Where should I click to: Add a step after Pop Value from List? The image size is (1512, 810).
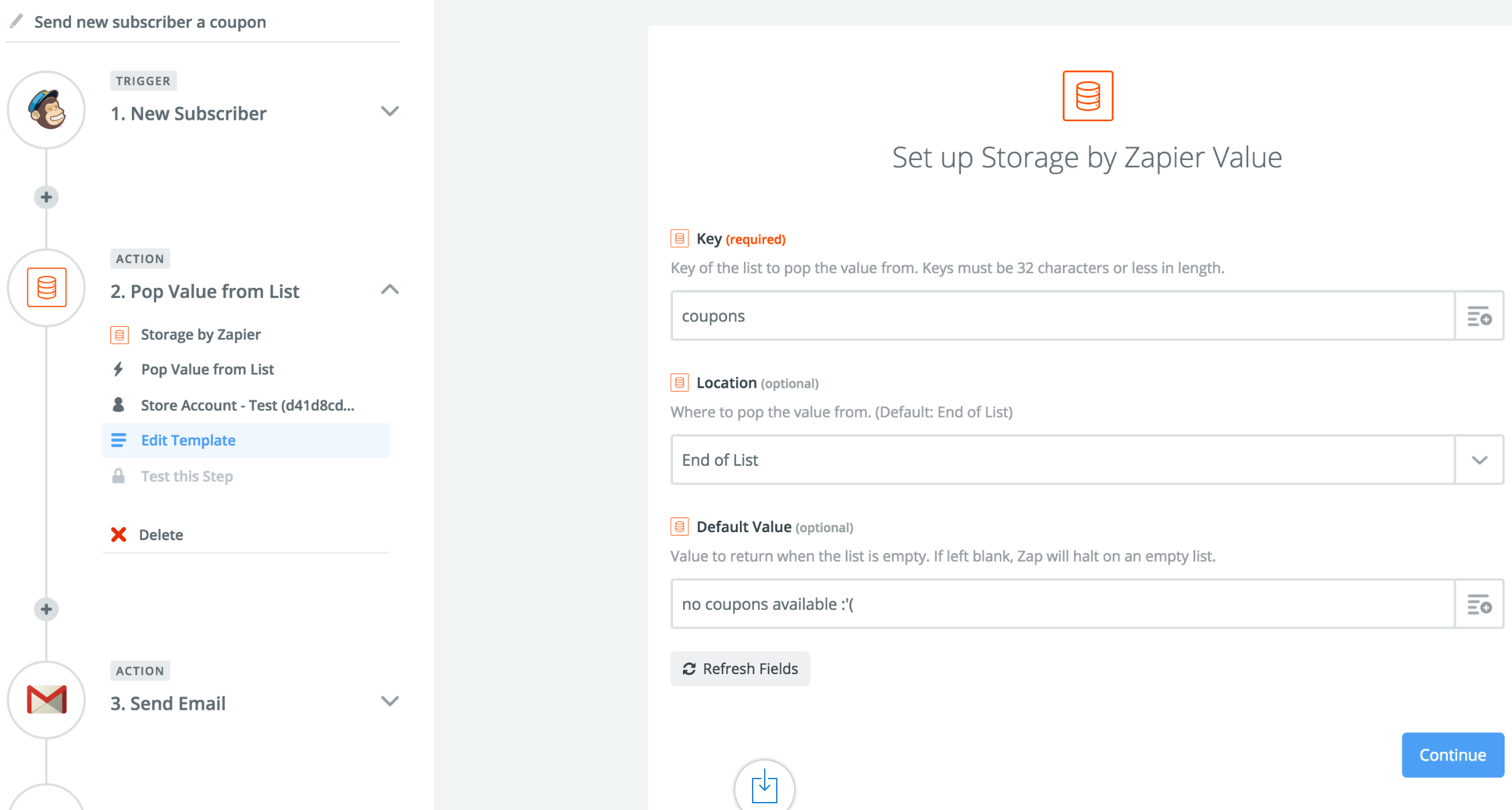click(x=46, y=609)
